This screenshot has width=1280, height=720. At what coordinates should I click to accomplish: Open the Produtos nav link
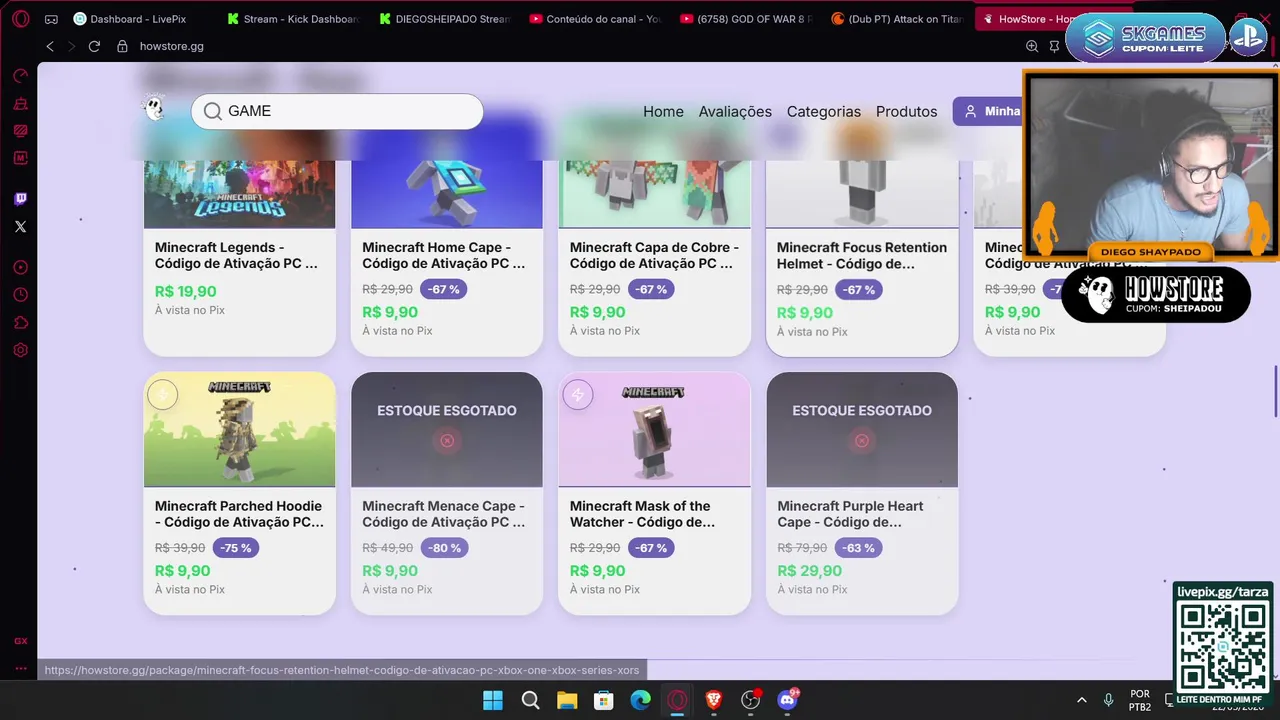906,111
